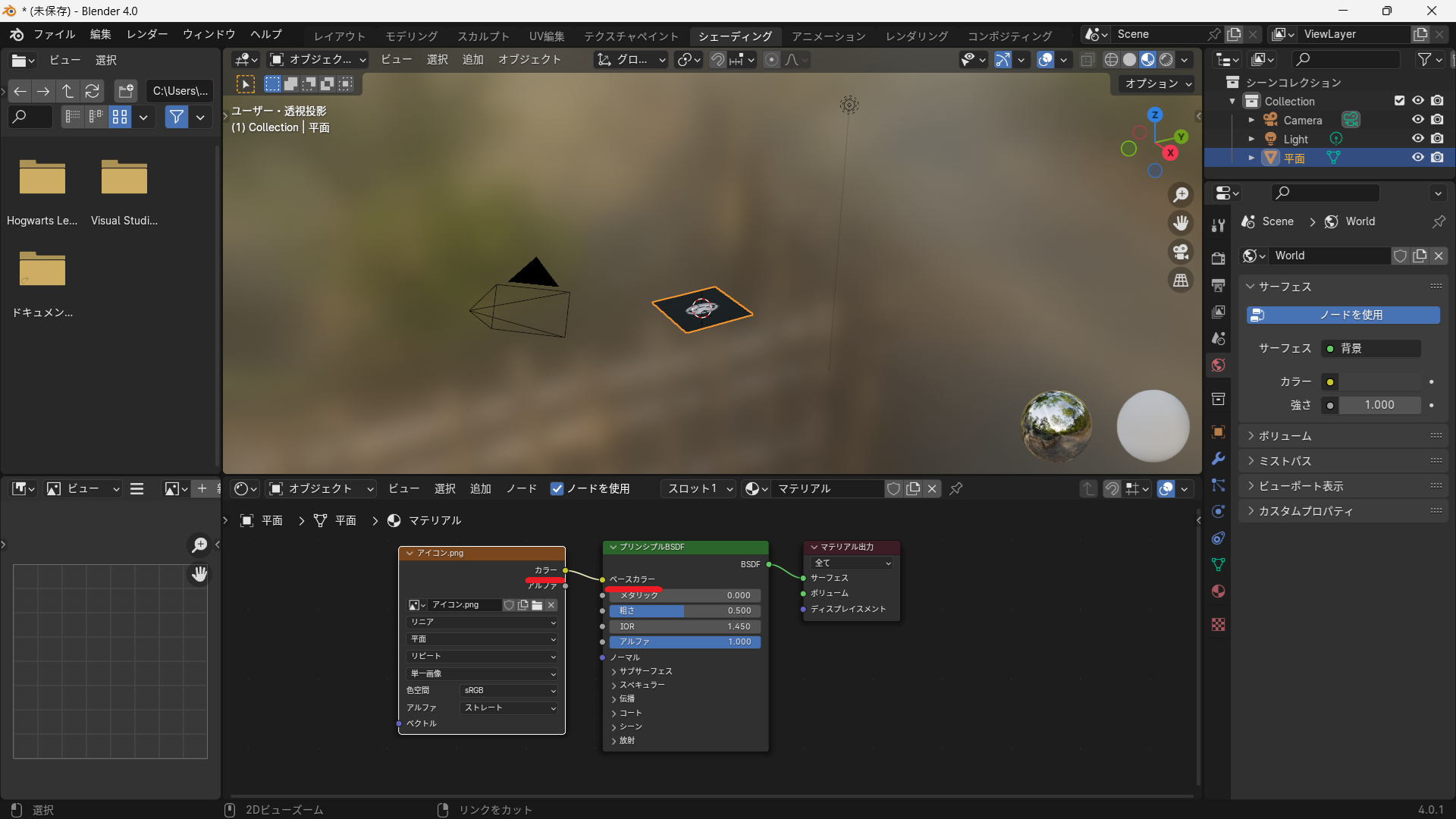This screenshot has height=819, width=1456.
Task: Open the レンダー menu
Action: pyautogui.click(x=147, y=34)
